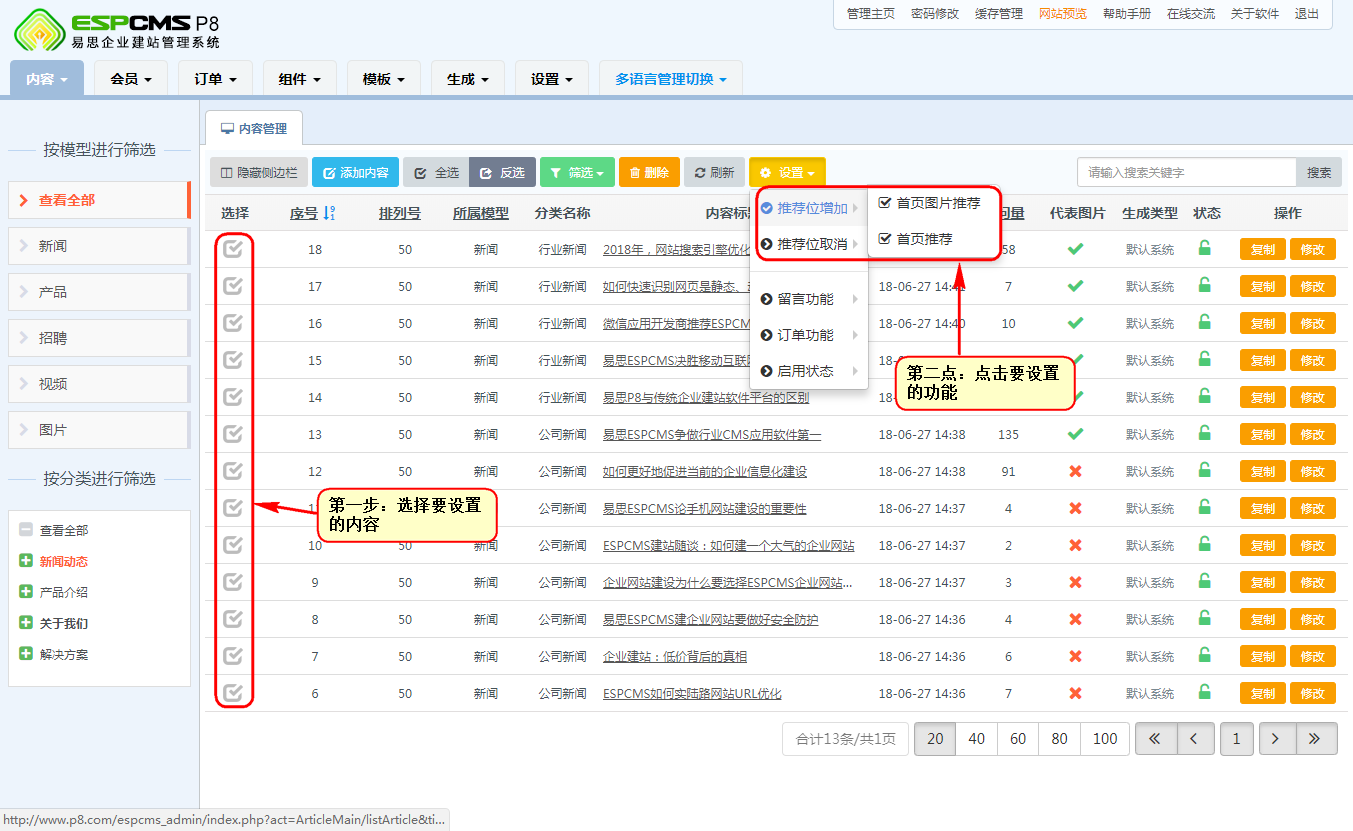Viewport: 1353px width, 831px height.
Task: Select 产品 model filter in sidebar
Action: tap(99, 292)
